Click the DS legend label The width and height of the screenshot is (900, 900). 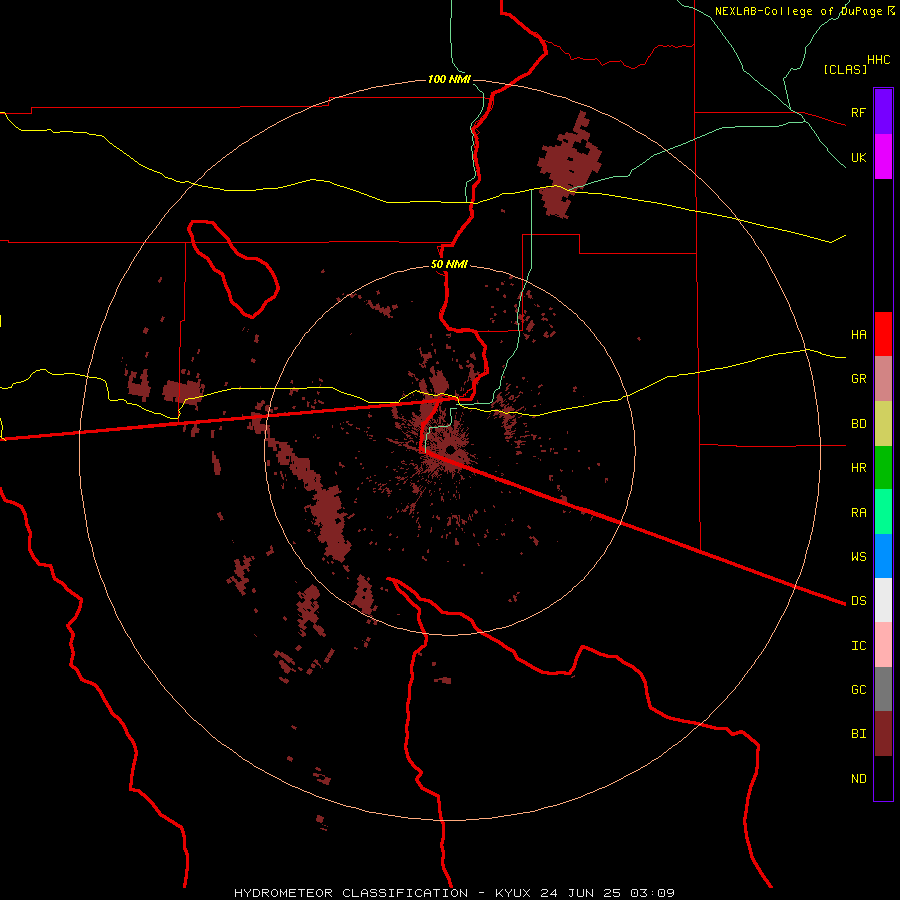click(858, 600)
